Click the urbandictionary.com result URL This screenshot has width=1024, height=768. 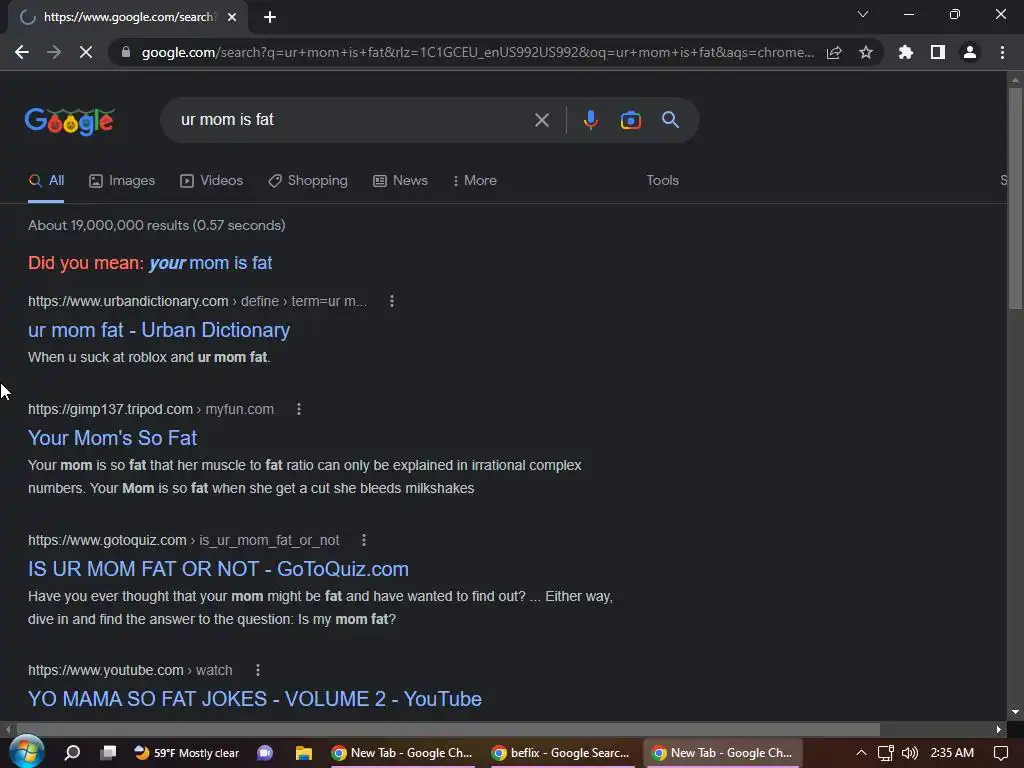pyautogui.click(x=197, y=301)
